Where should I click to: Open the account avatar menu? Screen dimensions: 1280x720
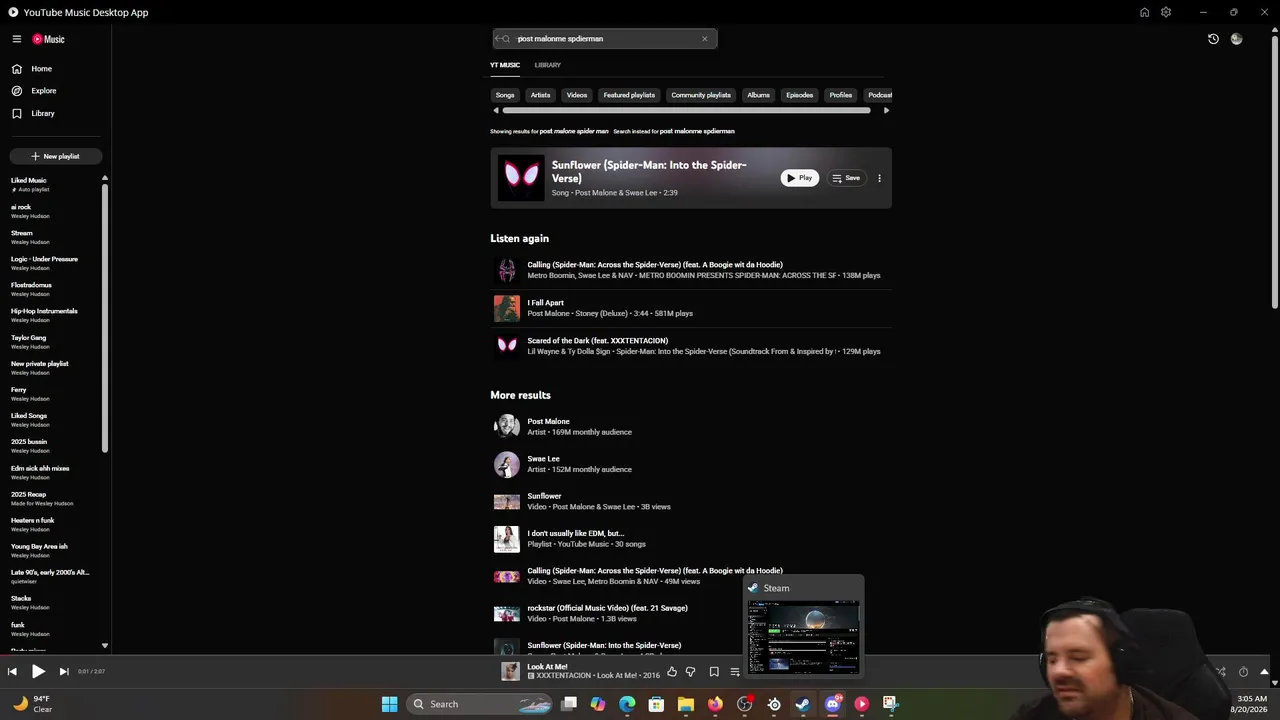click(1237, 39)
